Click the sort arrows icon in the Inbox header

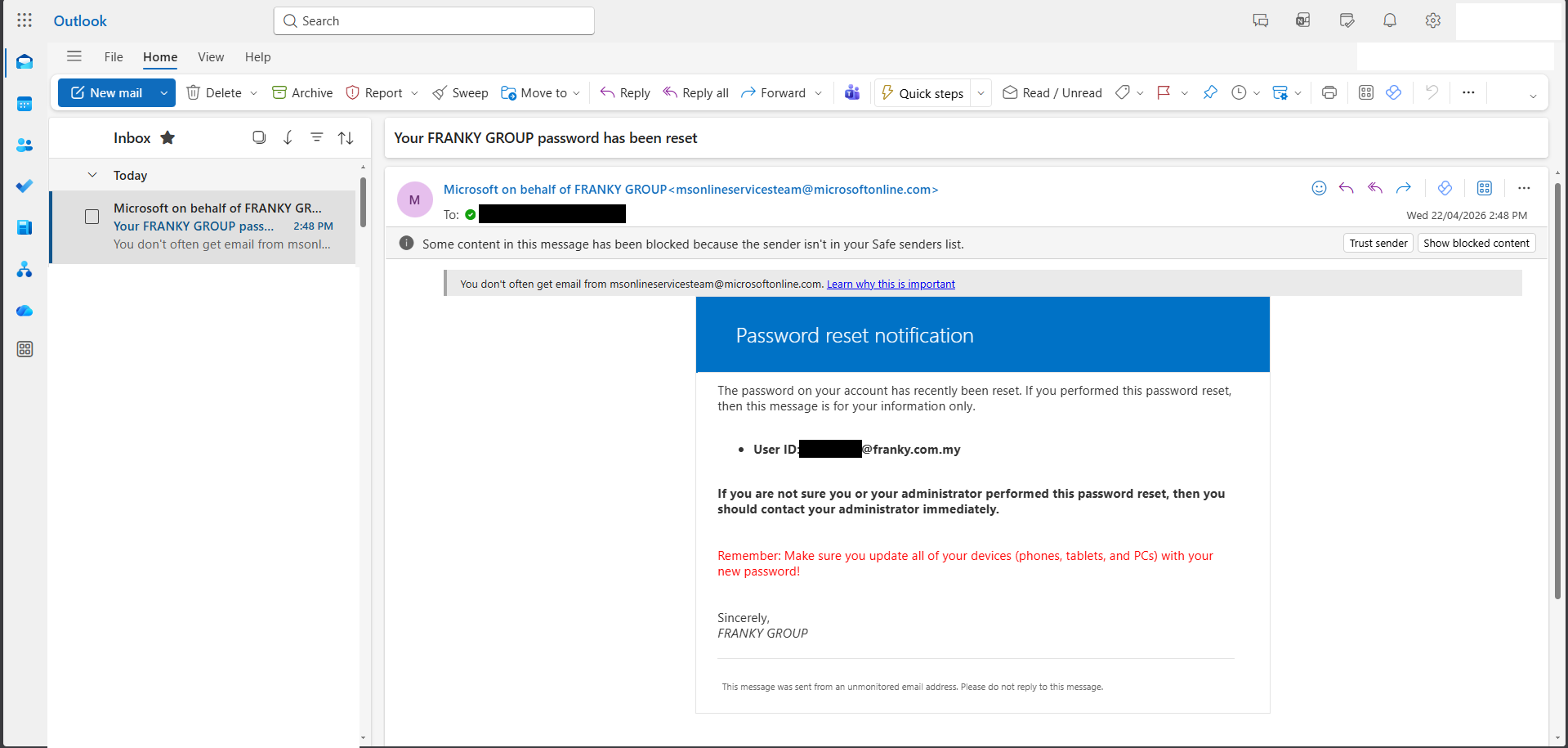click(346, 137)
